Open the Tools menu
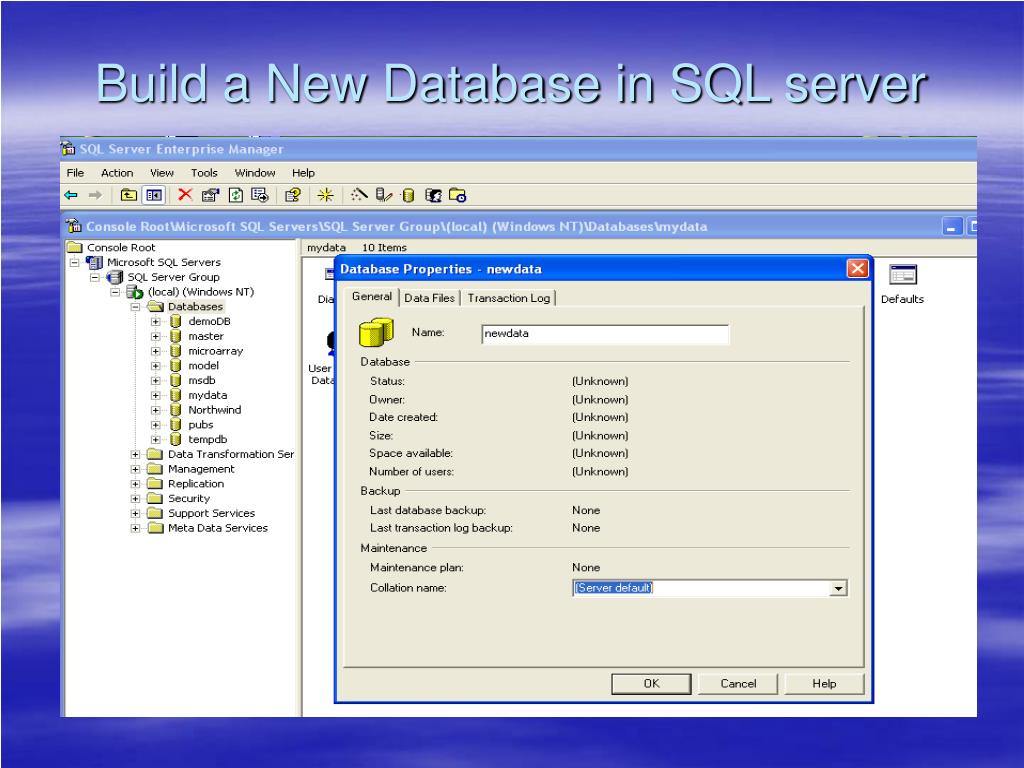1024x768 pixels. (x=204, y=172)
